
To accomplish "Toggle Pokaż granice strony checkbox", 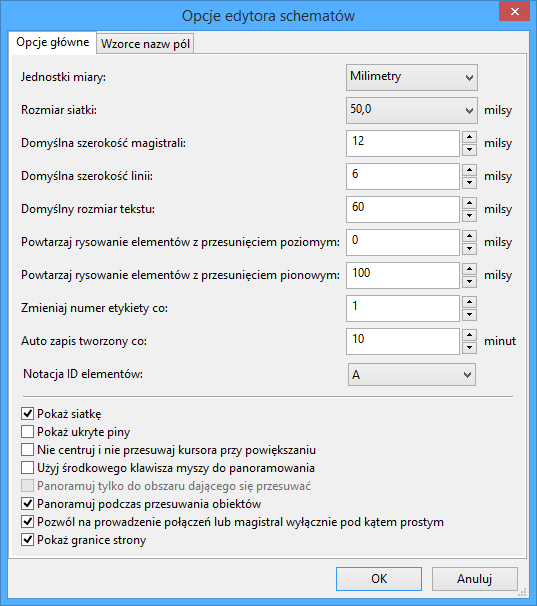I will pos(27,540).
